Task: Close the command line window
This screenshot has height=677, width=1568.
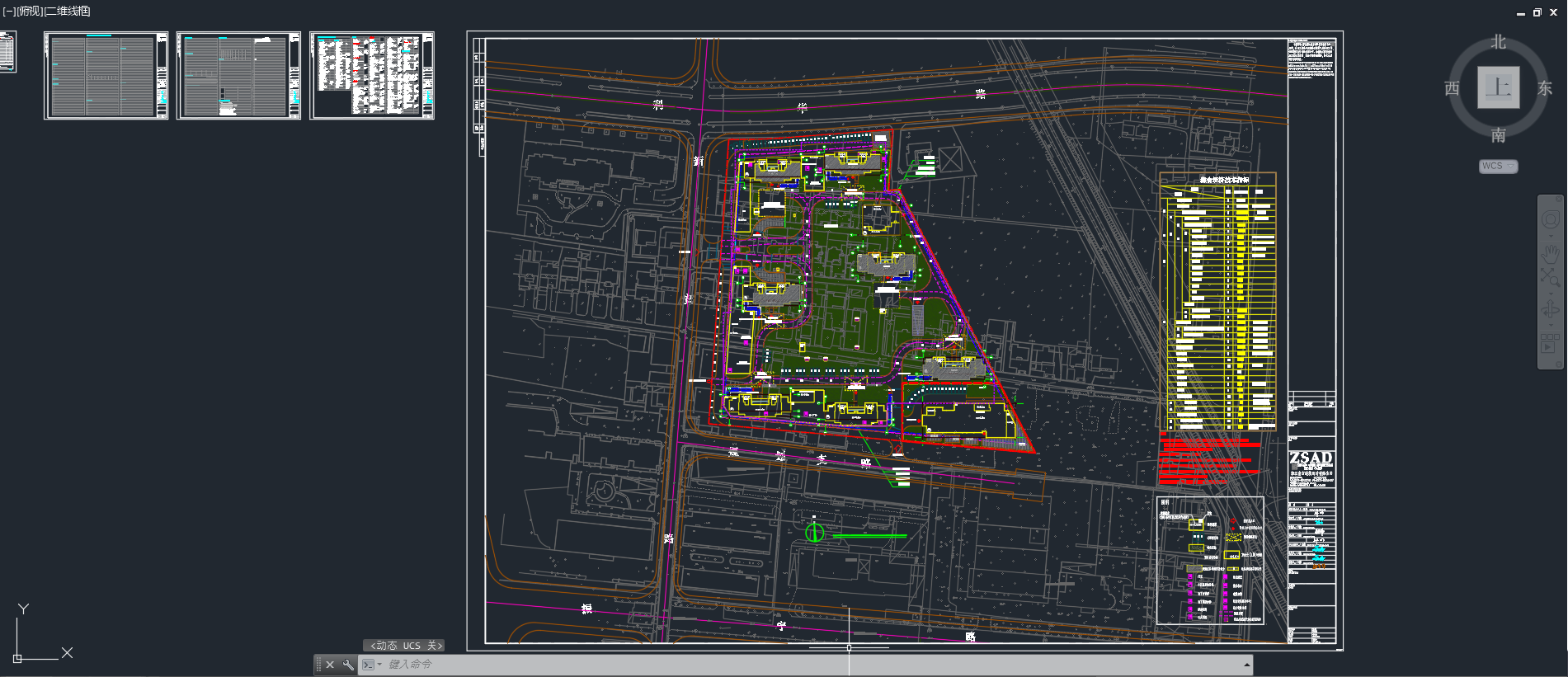Action: click(330, 665)
